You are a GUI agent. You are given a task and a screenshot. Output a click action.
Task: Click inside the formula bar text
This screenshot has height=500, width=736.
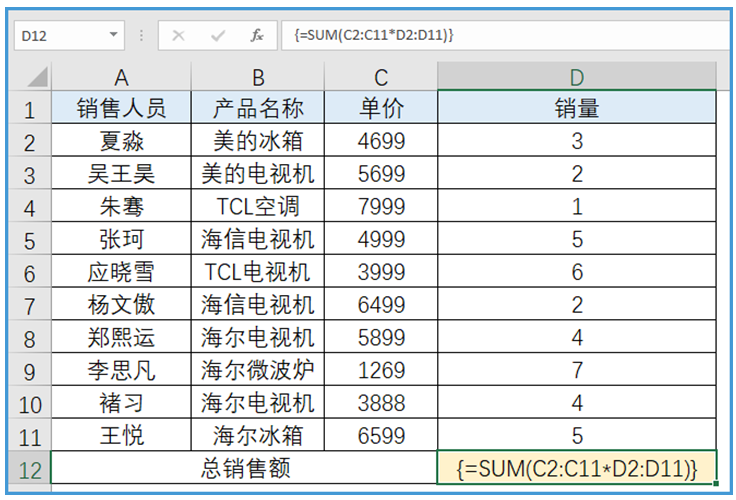coord(500,35)
